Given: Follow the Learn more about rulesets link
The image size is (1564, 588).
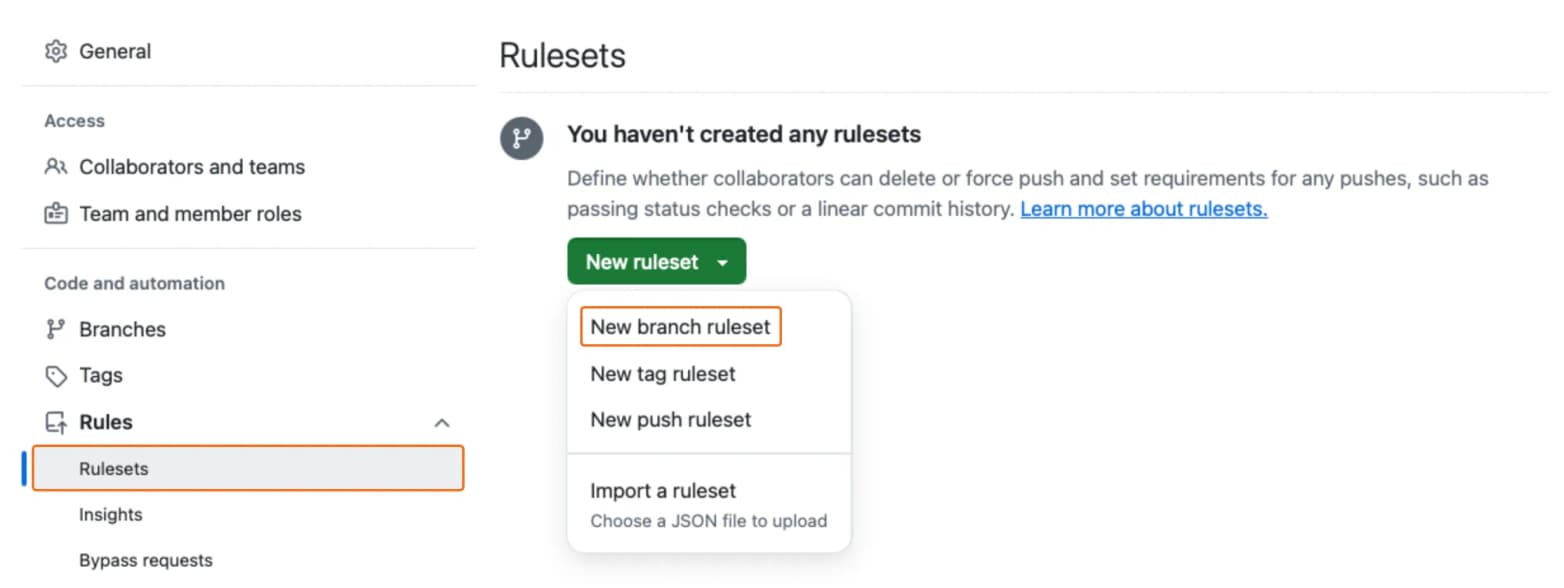Looking at the screenshot, I should (x=1142, y=209).
